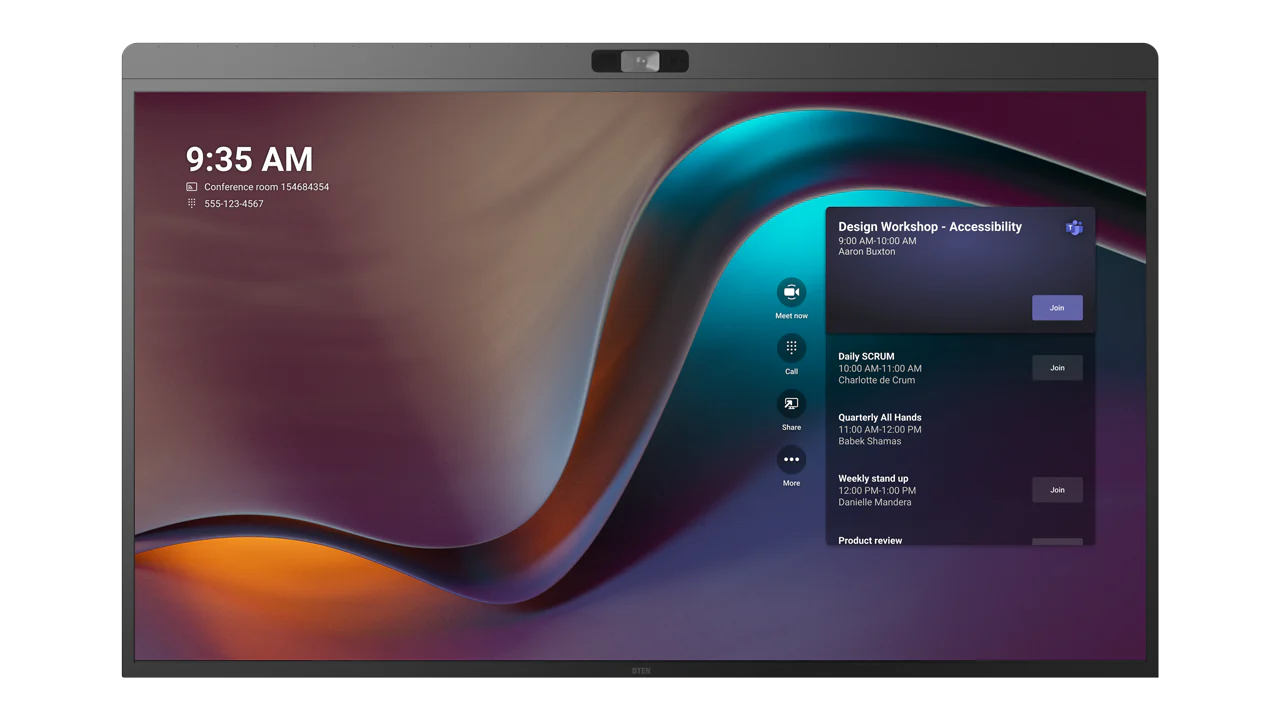Click the 555-123-4567 phone number
Screen dimensions: 1280x720
[x=234, y=204]
